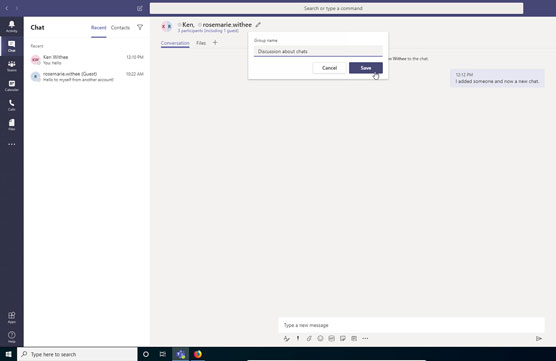The height and width of the screenshot is (361, 556).
Task: Select the Files tab in chat
Action: [x=201, y=43]
